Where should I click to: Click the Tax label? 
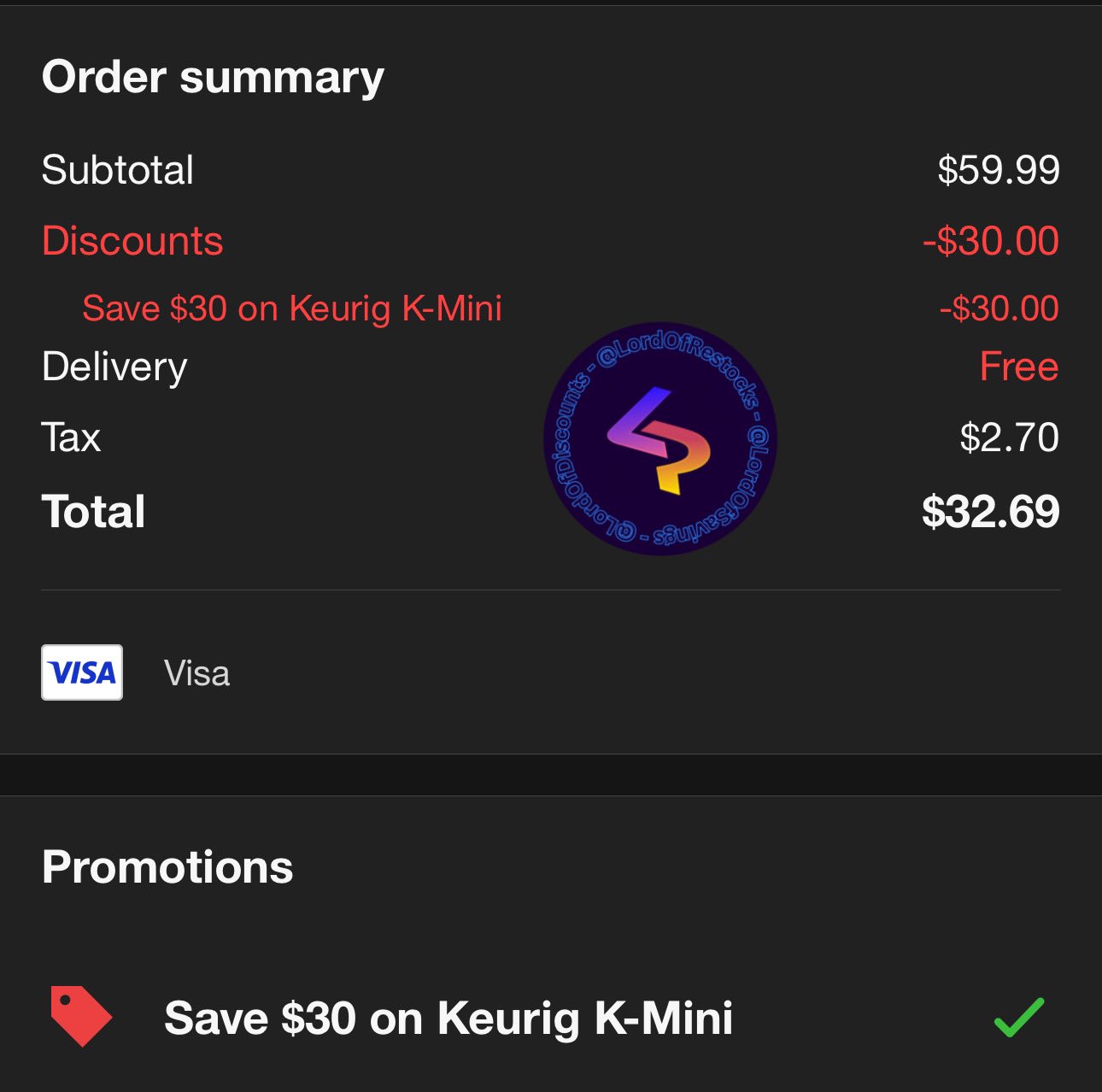point(71,437)
